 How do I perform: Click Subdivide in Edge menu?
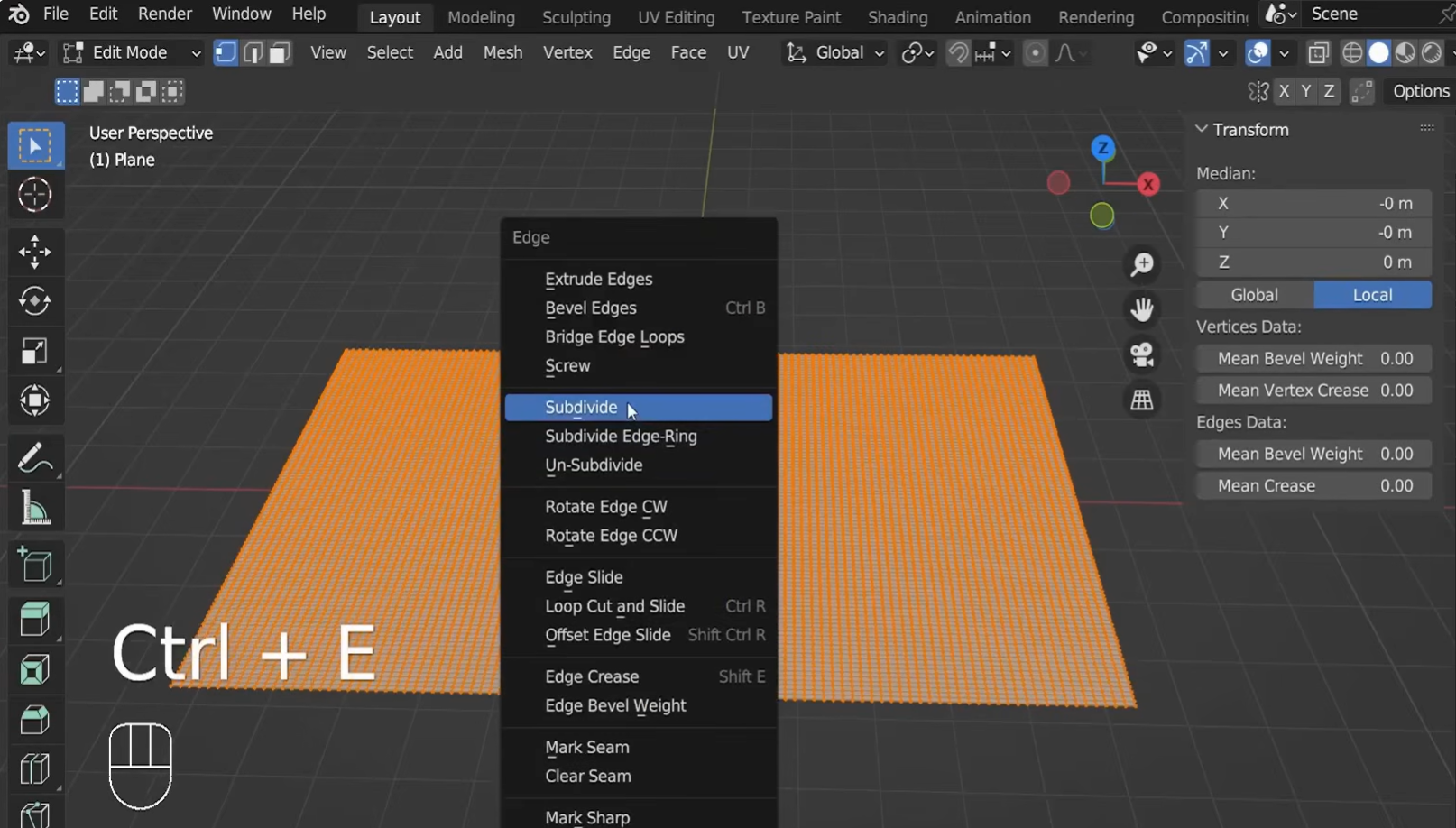tap(639, 408)
